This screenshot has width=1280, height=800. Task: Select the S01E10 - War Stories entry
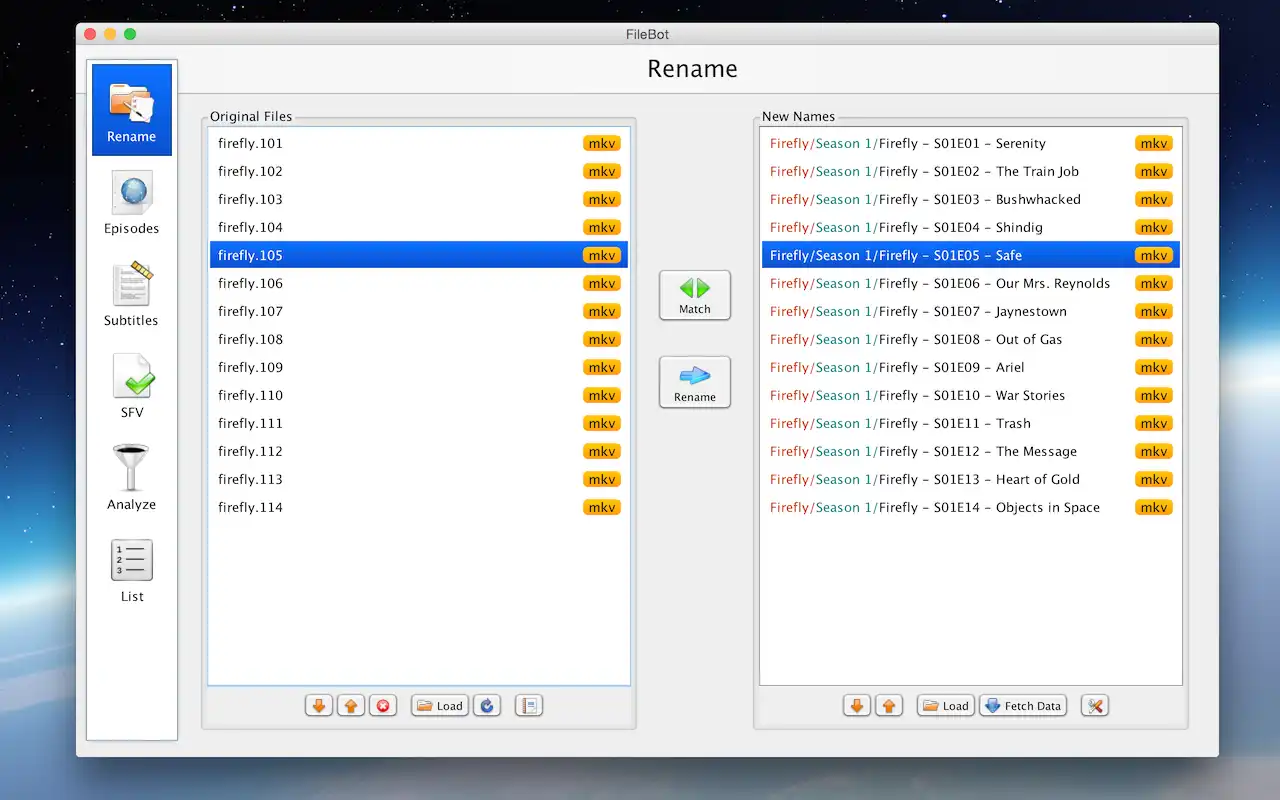click(x=971, y=395)
